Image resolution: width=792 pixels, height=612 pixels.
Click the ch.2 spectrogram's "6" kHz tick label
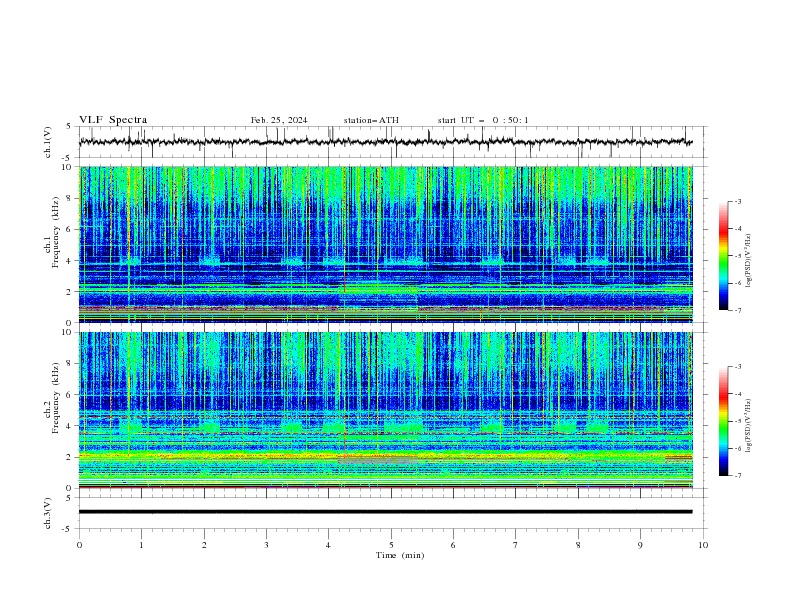pos(70,395)
